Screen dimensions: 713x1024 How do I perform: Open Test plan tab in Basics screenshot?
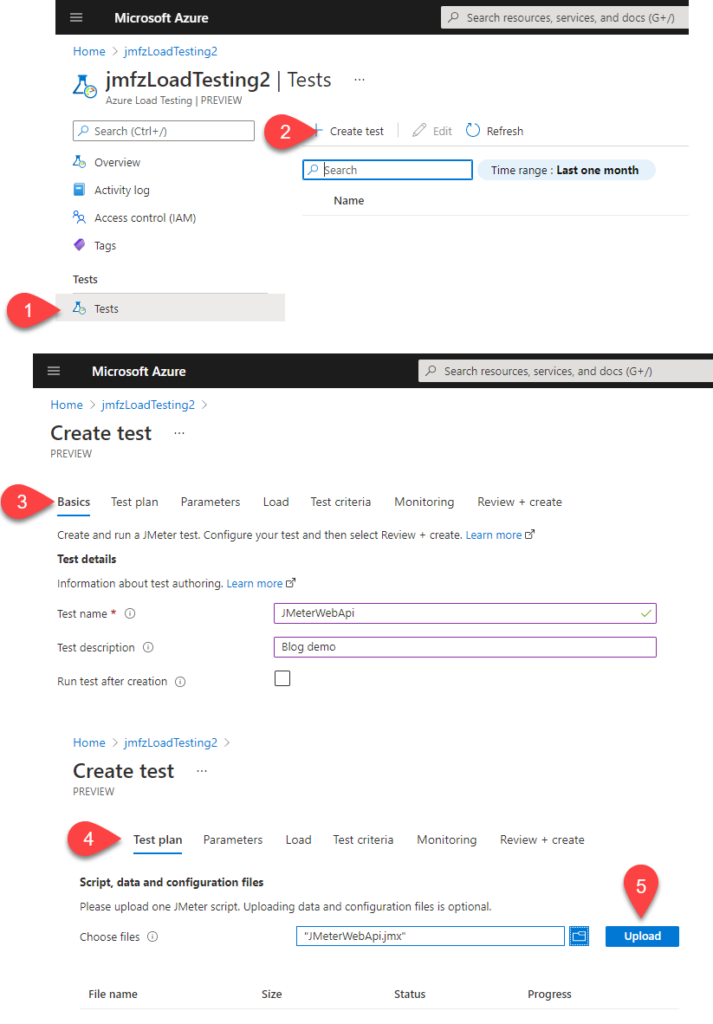pyautogui.click(x=135, y=502)
